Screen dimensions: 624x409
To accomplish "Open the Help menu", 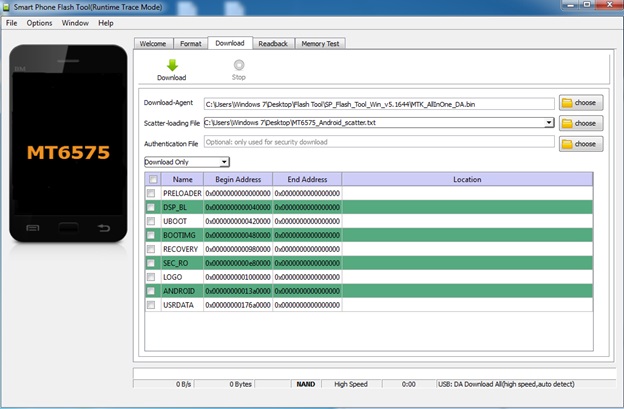I will [106, 23].
